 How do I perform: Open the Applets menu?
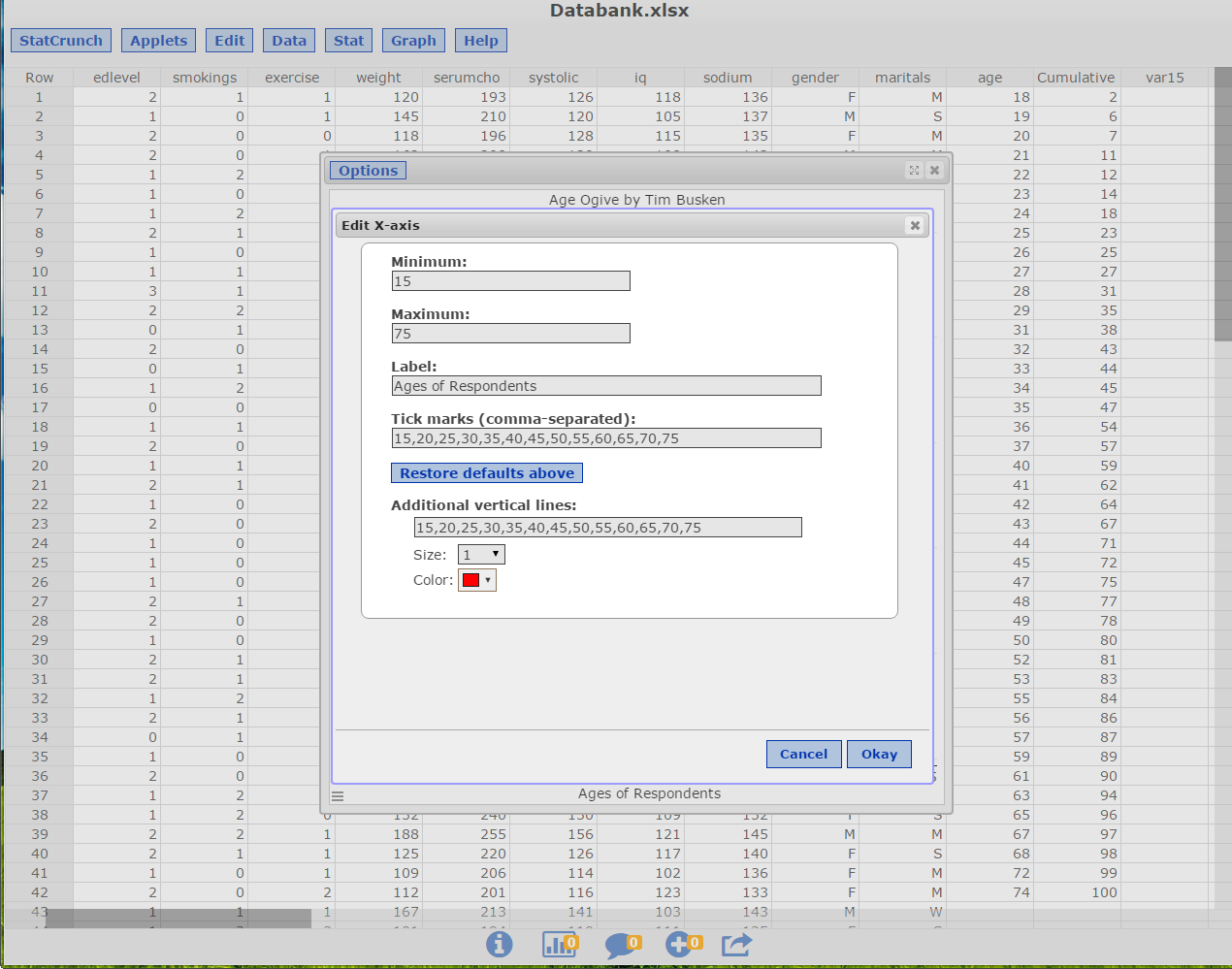click(159, 41)
